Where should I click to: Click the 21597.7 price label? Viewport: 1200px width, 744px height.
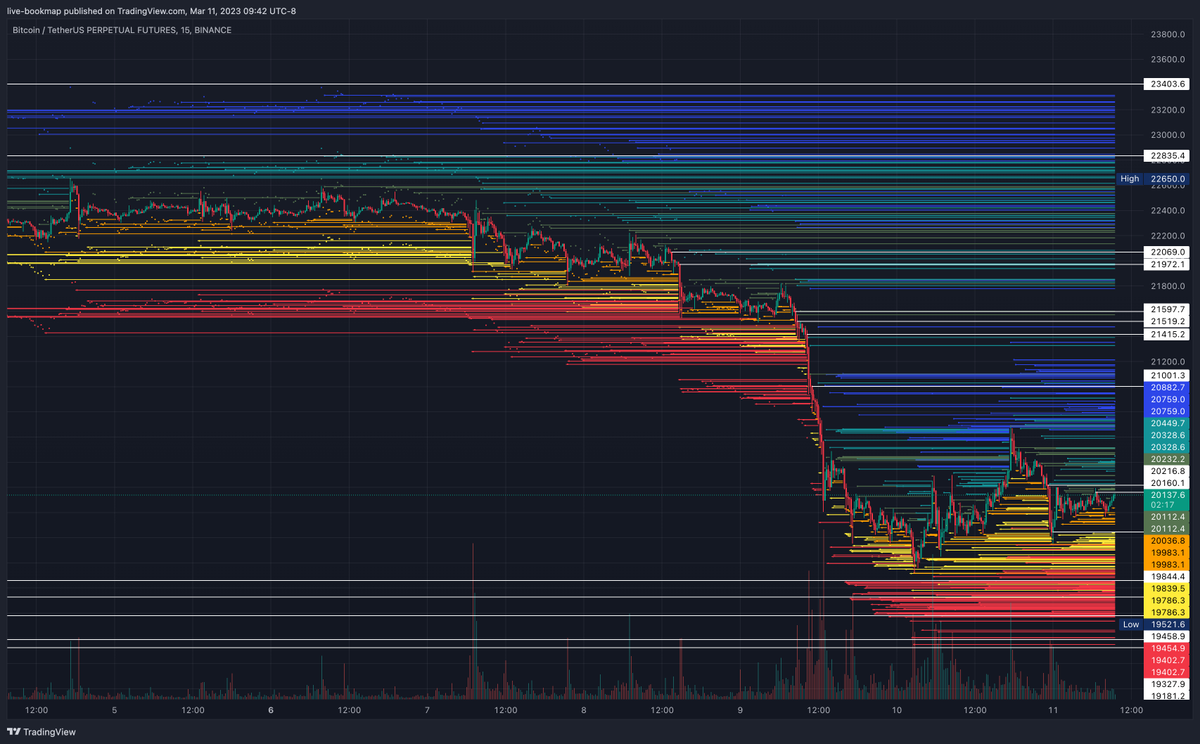coord(1167,310)
